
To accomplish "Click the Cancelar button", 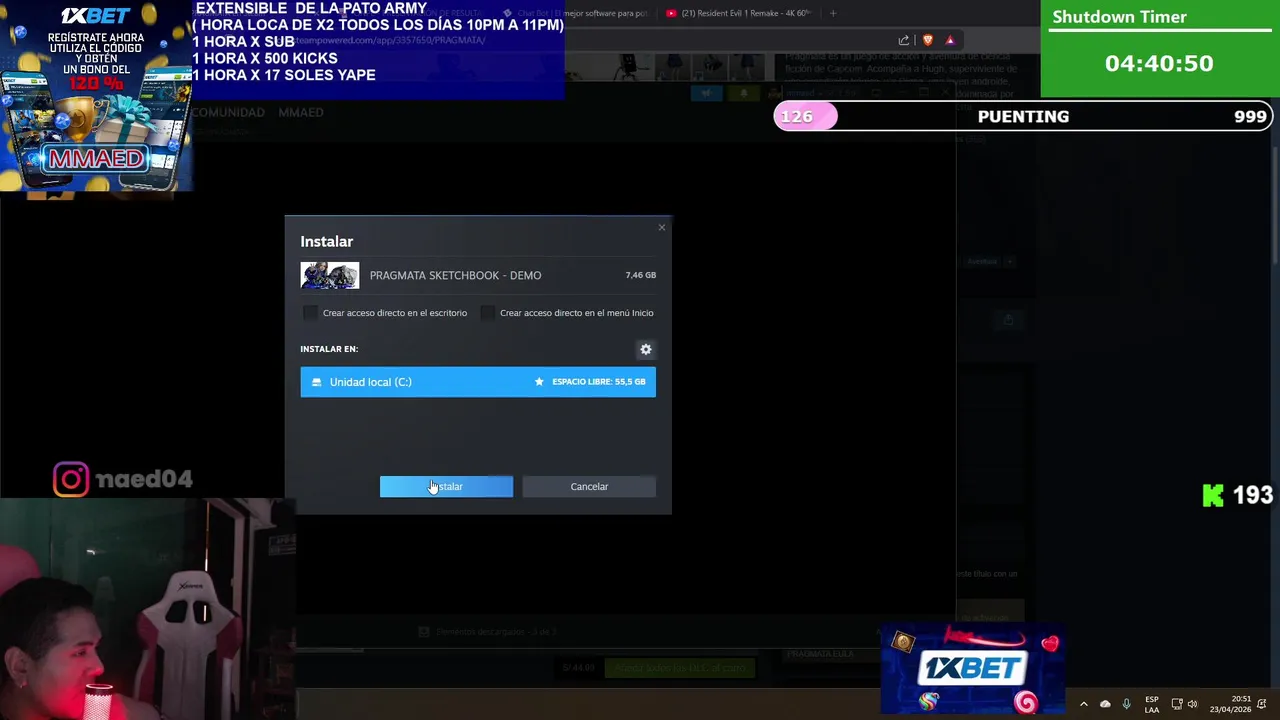I will click(589, 486).
